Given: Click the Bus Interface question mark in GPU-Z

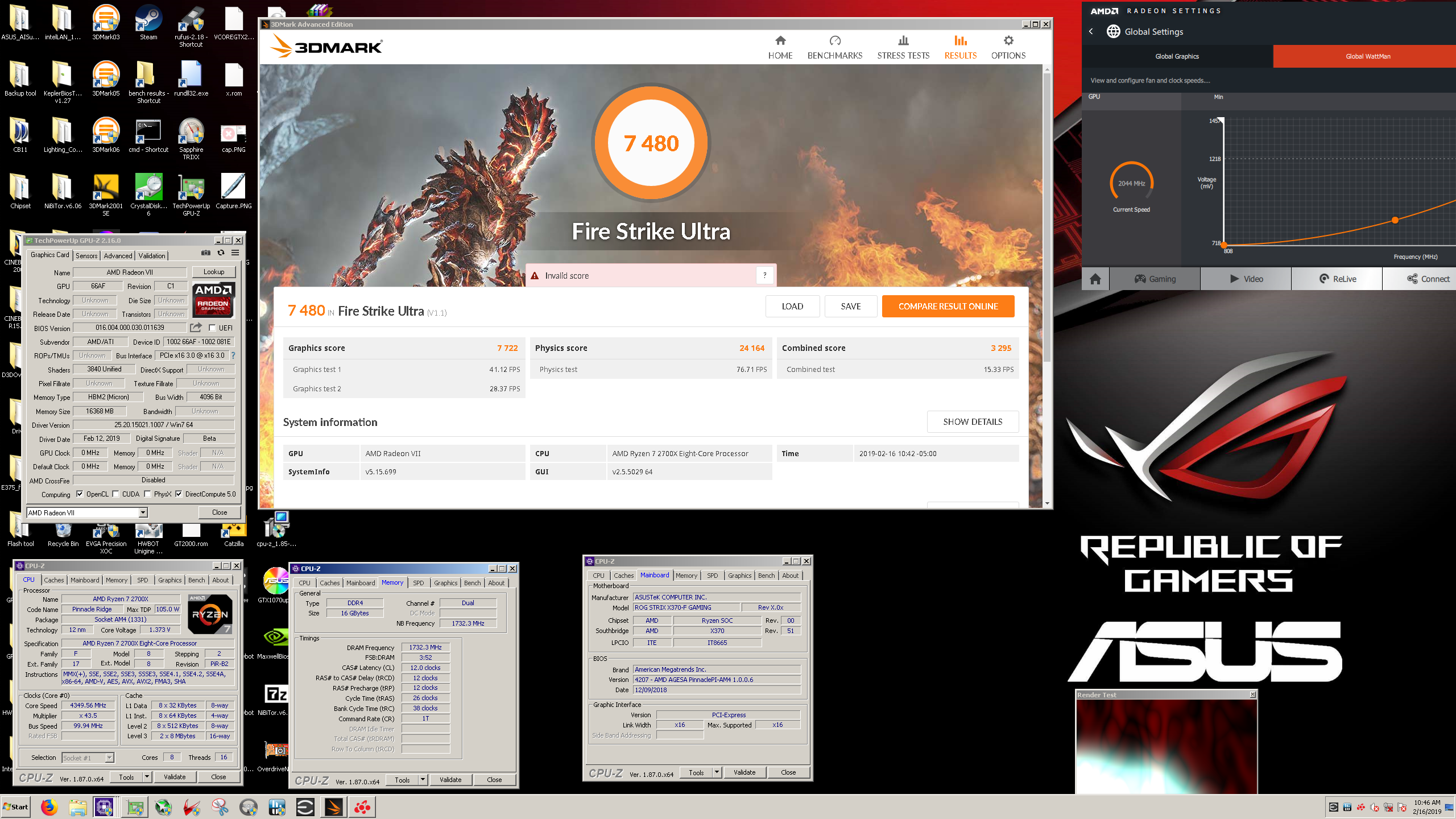Looking at the screenshot, I should [233, 355].
